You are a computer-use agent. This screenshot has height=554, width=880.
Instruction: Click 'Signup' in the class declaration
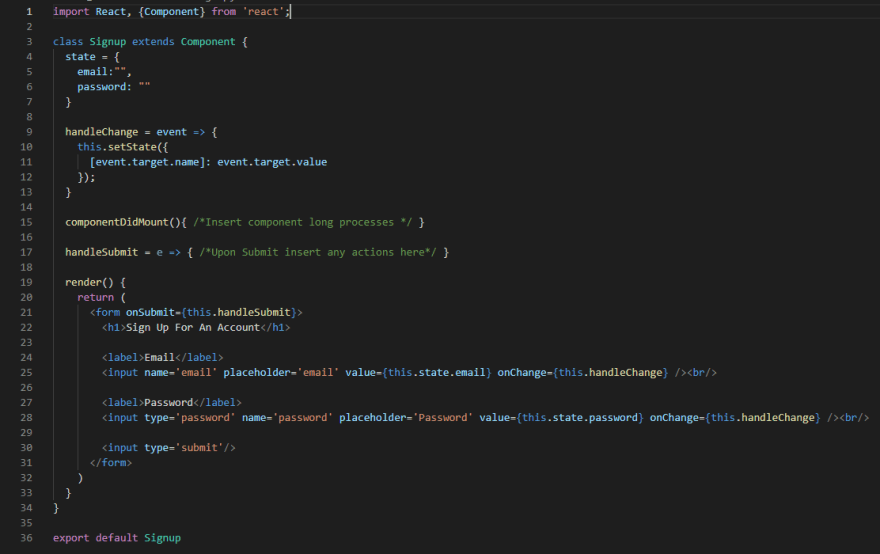point(108,42)
